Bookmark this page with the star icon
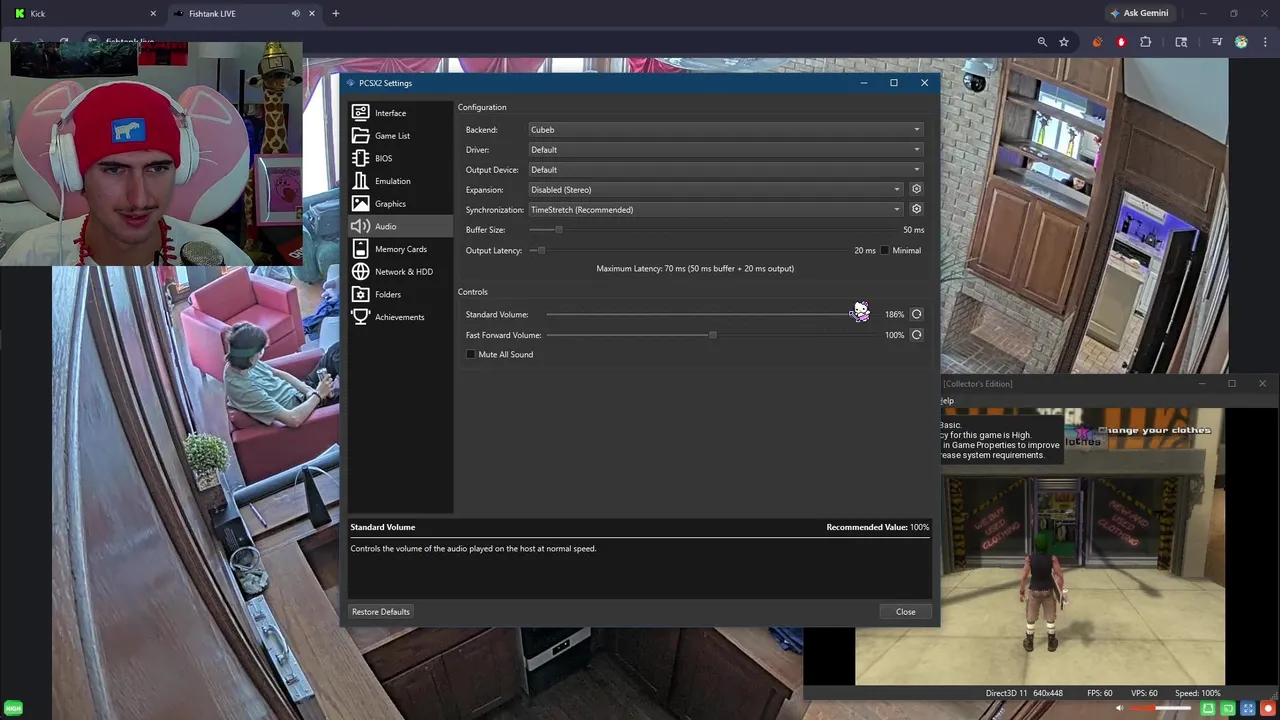This screenshot has height=720, width=1280. coord(1064,42)
